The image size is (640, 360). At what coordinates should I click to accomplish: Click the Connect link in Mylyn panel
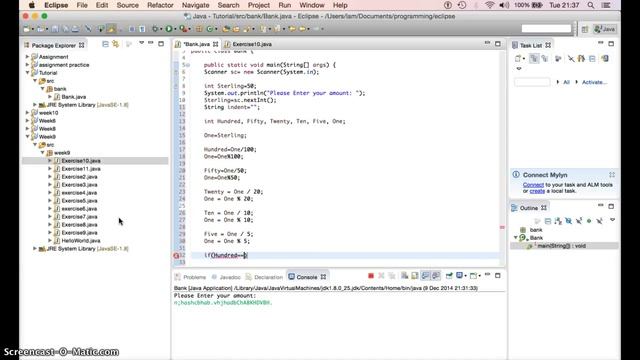pyautogui.click(x=533, y=185)
